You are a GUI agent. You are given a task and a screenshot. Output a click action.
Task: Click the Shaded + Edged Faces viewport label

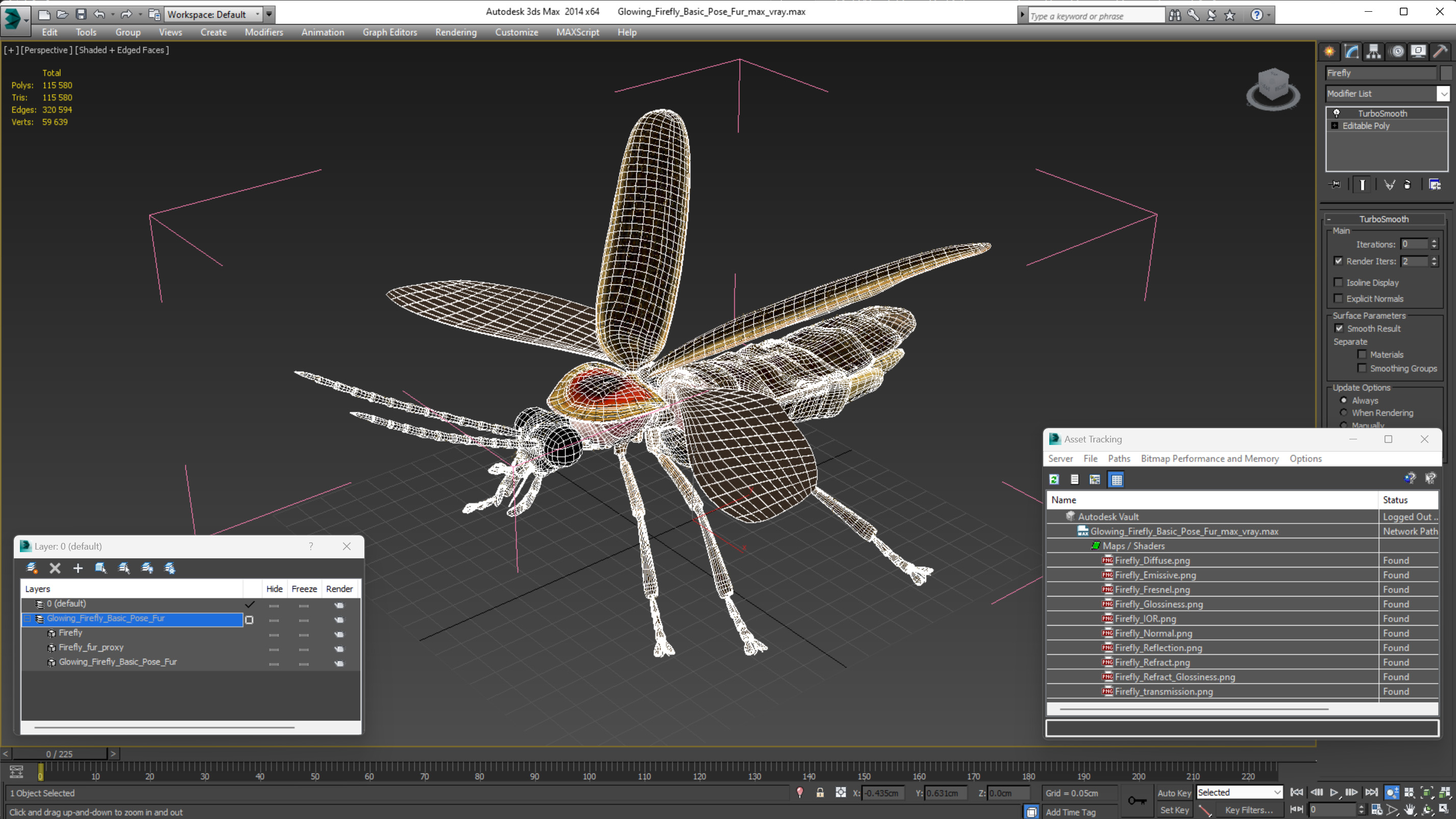(x=122, y=49)
